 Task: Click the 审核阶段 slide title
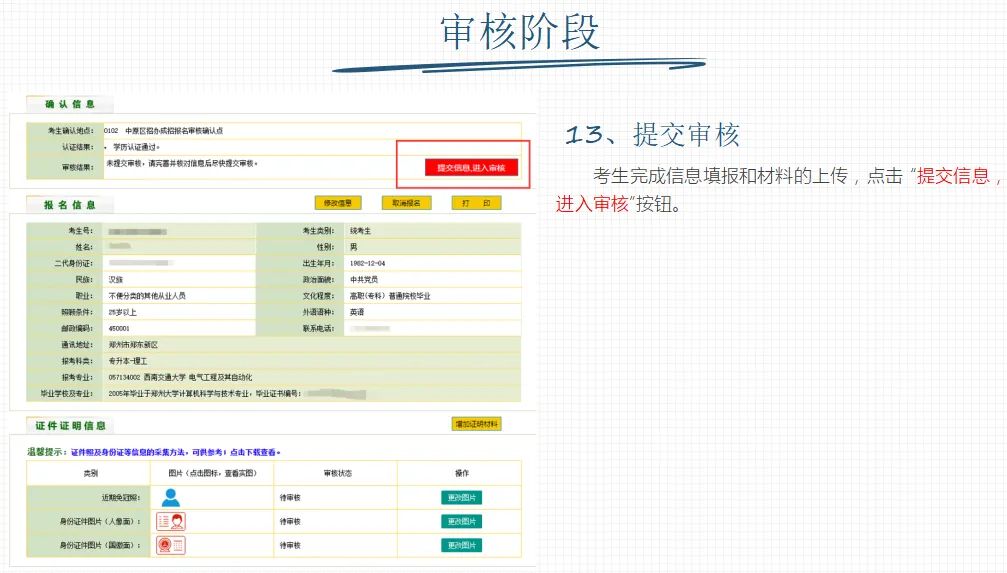pyautogui.click(x=519, y=32)
